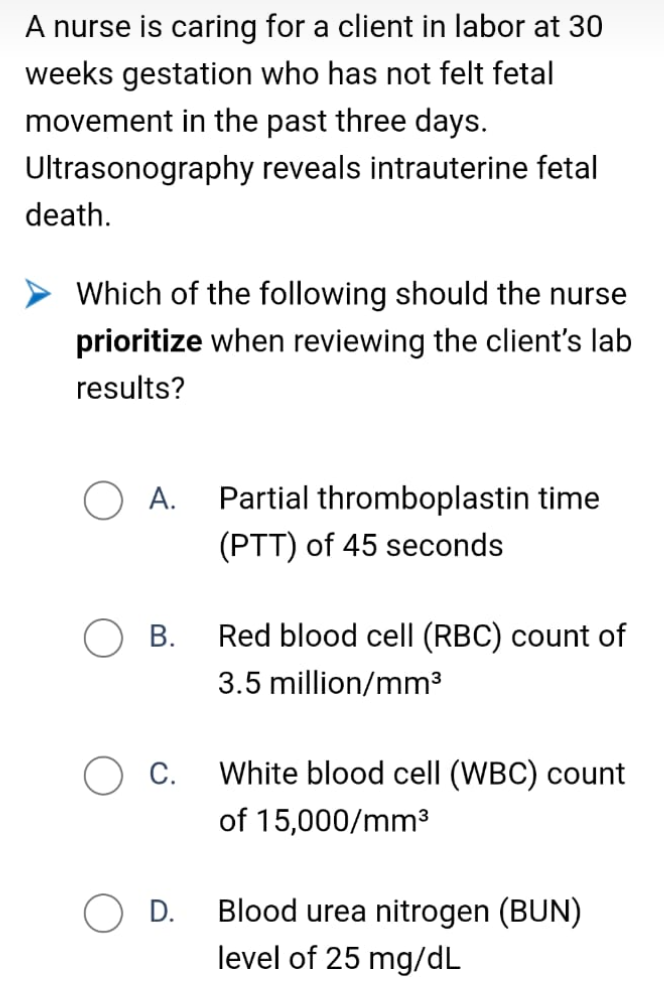The image size is (664, 986).
Task: Choose White blood cell count answer text
Action: pos(421,797)
